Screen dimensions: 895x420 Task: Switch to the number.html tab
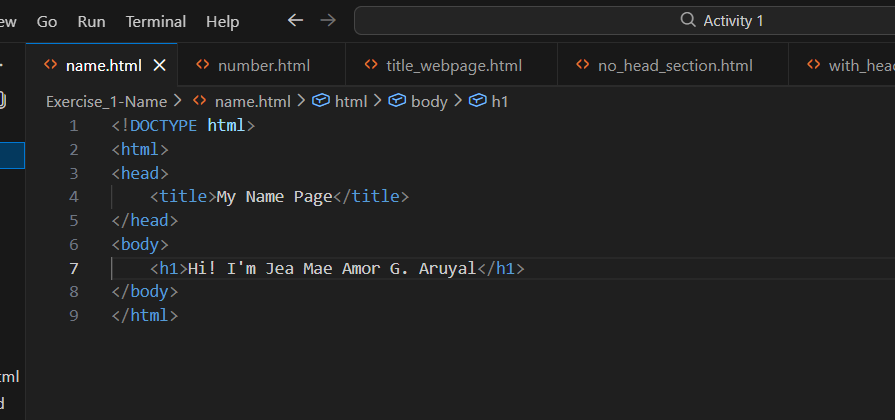(x=263, y=66)
